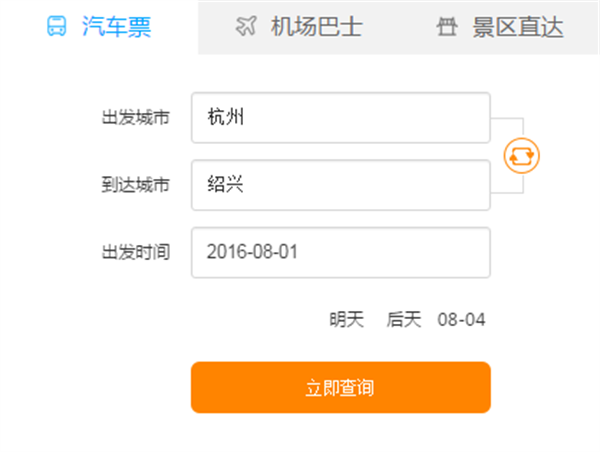Click the 出发时间 label

[x=136, y=252]
